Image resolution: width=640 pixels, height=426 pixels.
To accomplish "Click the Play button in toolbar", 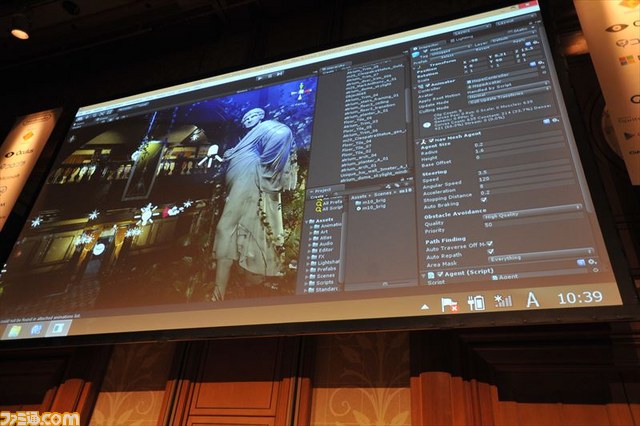I will click(x=260, y=78).
